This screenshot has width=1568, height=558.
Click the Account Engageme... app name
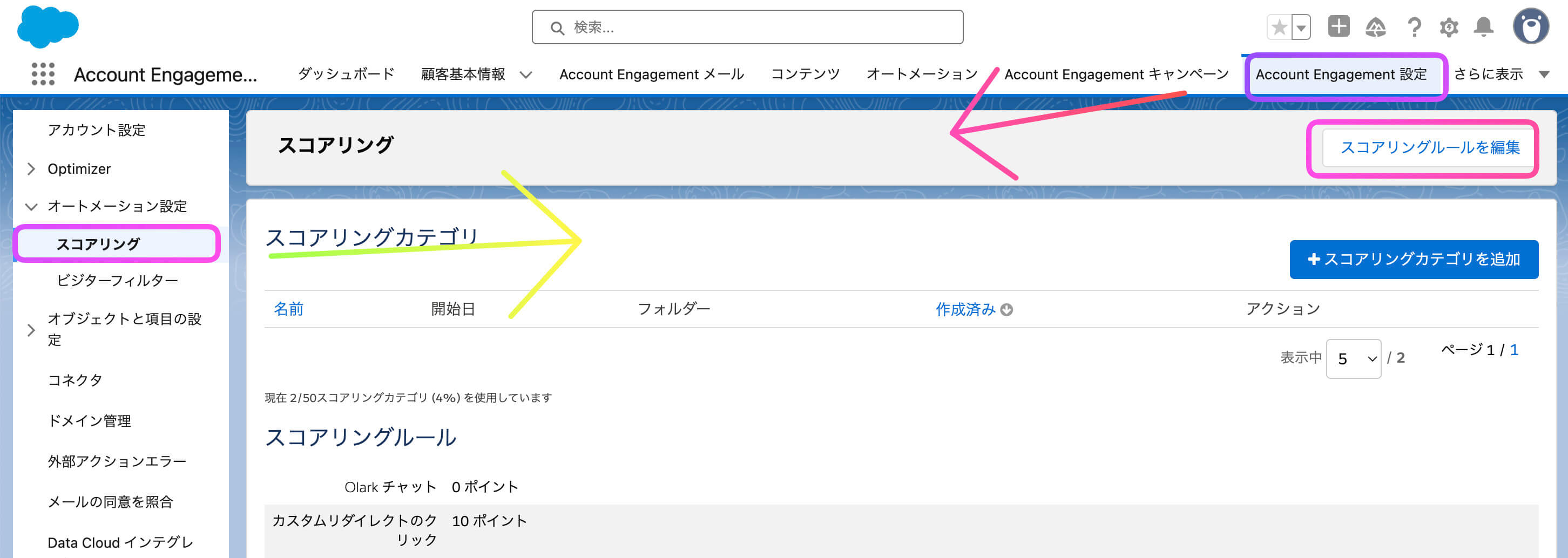(x=166, y=75)
